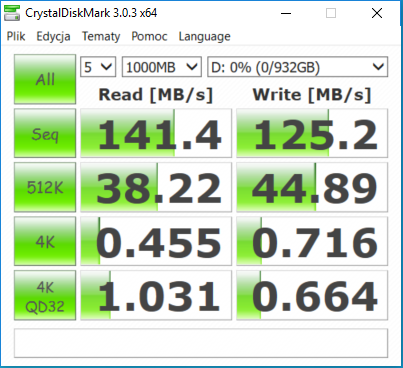Start the 4K QD32 test
This screenshot has height=368, width=403.
tap(45, 295)
